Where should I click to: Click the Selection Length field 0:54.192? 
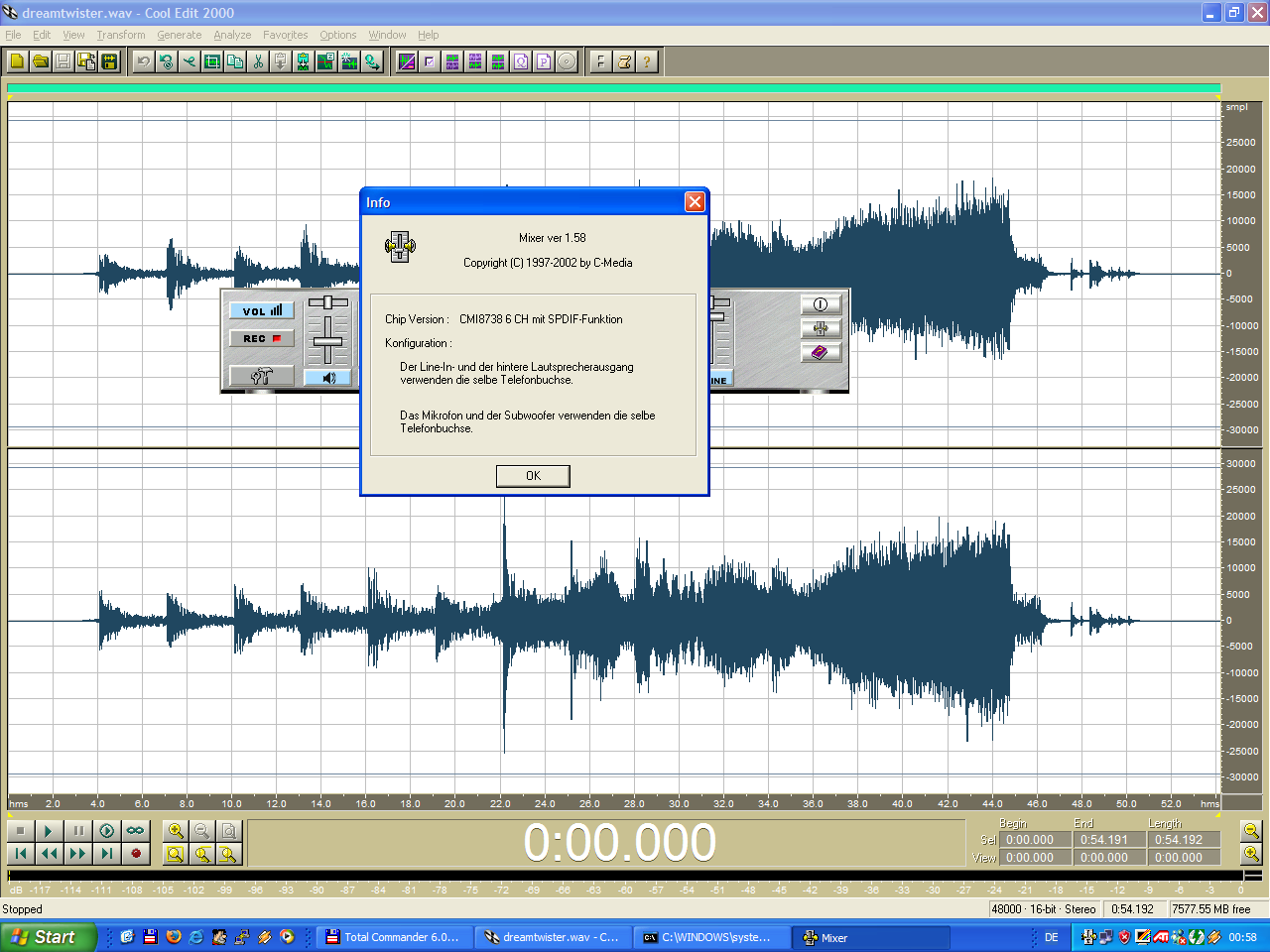tap(1184, 840)
